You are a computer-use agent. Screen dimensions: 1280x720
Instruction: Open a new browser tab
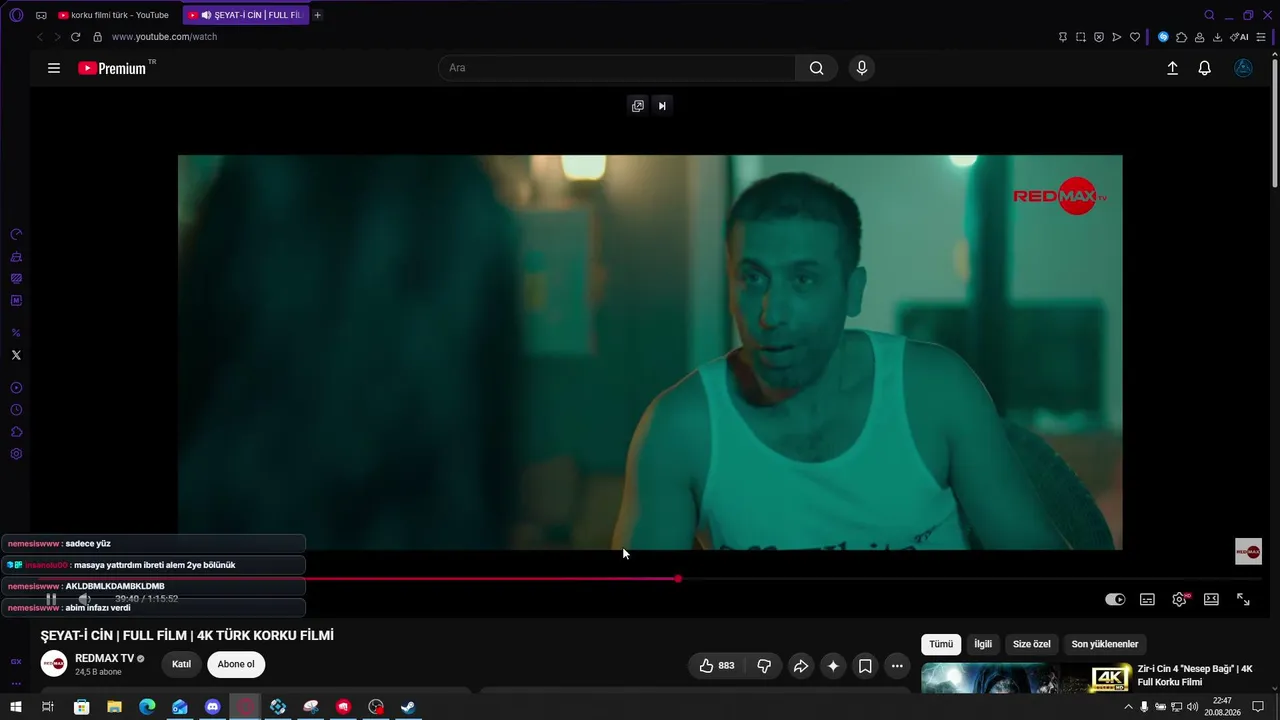coord(318,15)
